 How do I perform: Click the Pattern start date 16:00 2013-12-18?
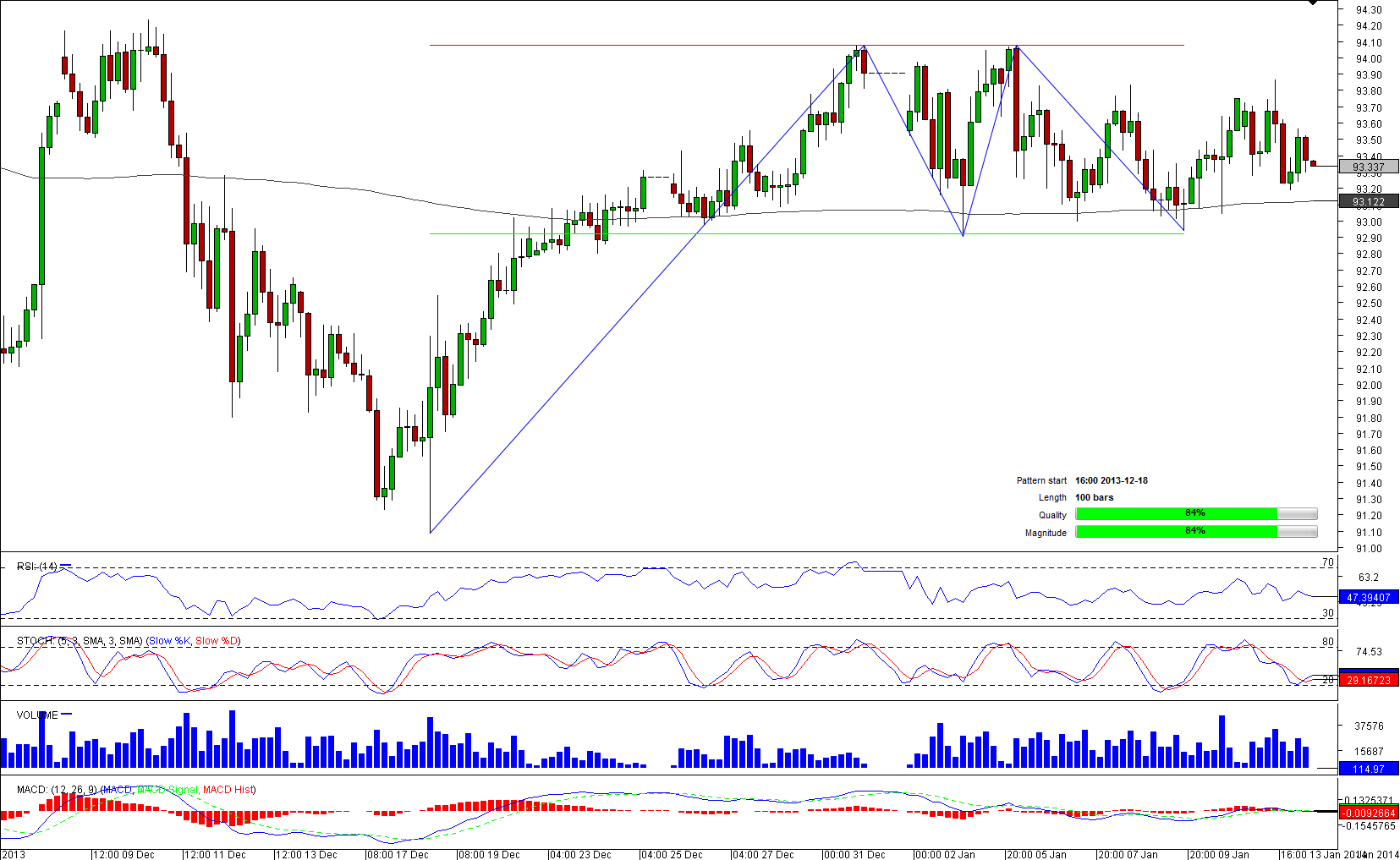pyautogui.click(x=1111, y=480)
